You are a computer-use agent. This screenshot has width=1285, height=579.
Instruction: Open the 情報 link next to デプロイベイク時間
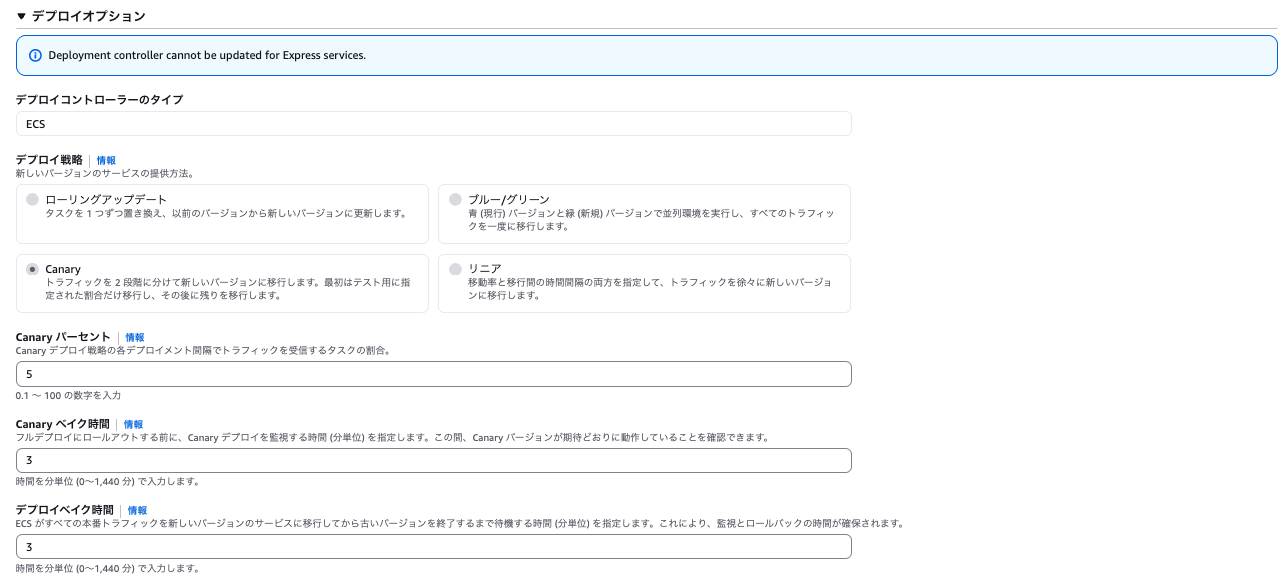coord(136,510)
